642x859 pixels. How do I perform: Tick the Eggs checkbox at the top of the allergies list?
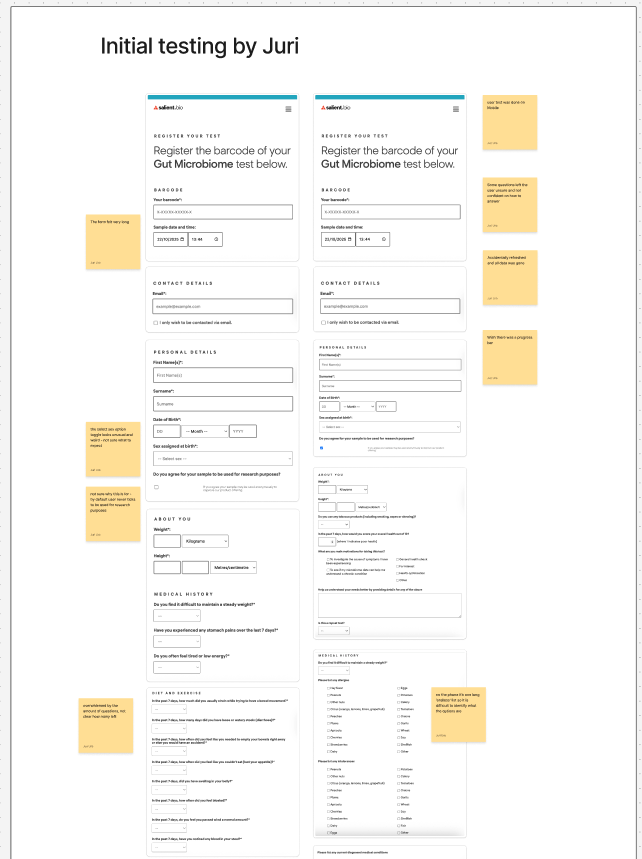point(399,688)
